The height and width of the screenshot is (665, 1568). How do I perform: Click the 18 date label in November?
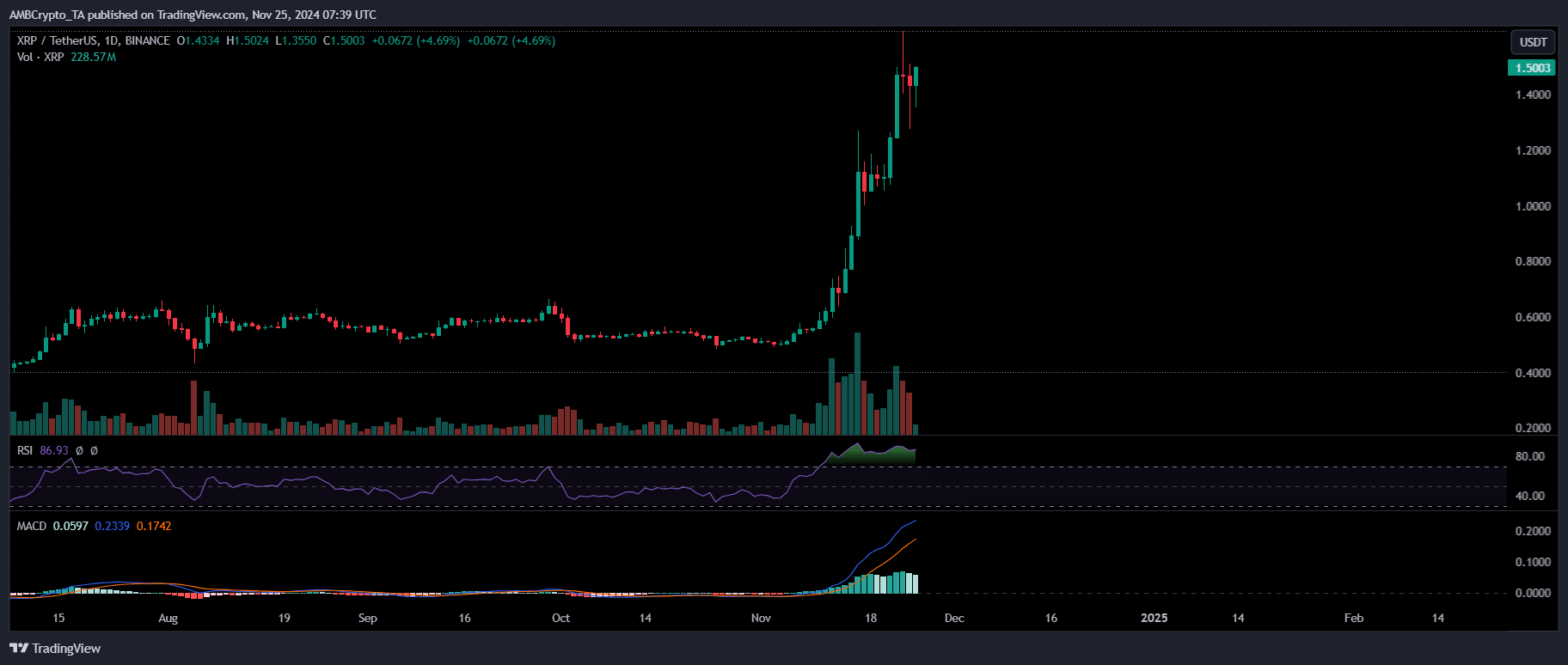pyautogui.click(x=871, y=618)
